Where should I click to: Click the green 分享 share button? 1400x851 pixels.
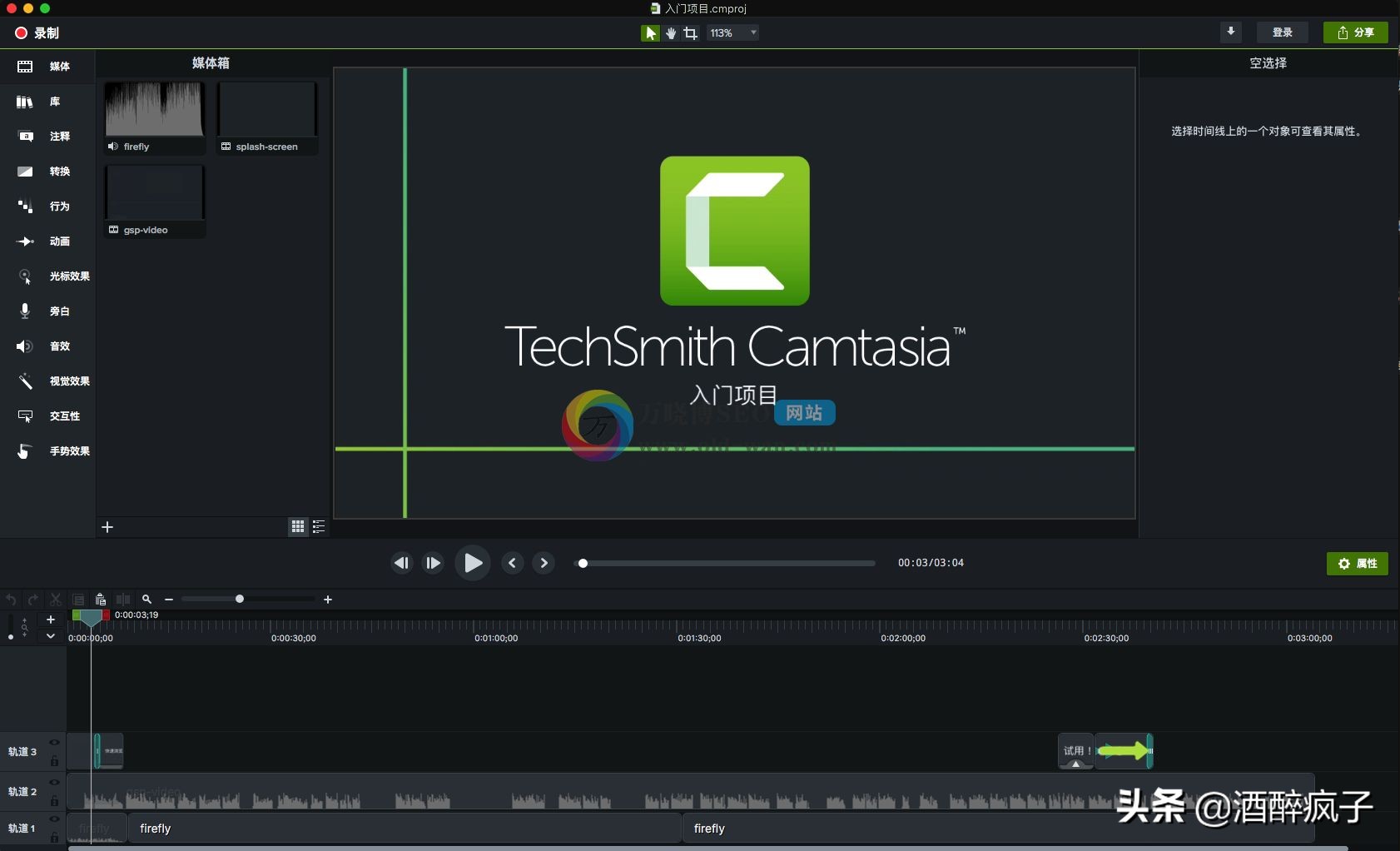tap(1355, 32)
